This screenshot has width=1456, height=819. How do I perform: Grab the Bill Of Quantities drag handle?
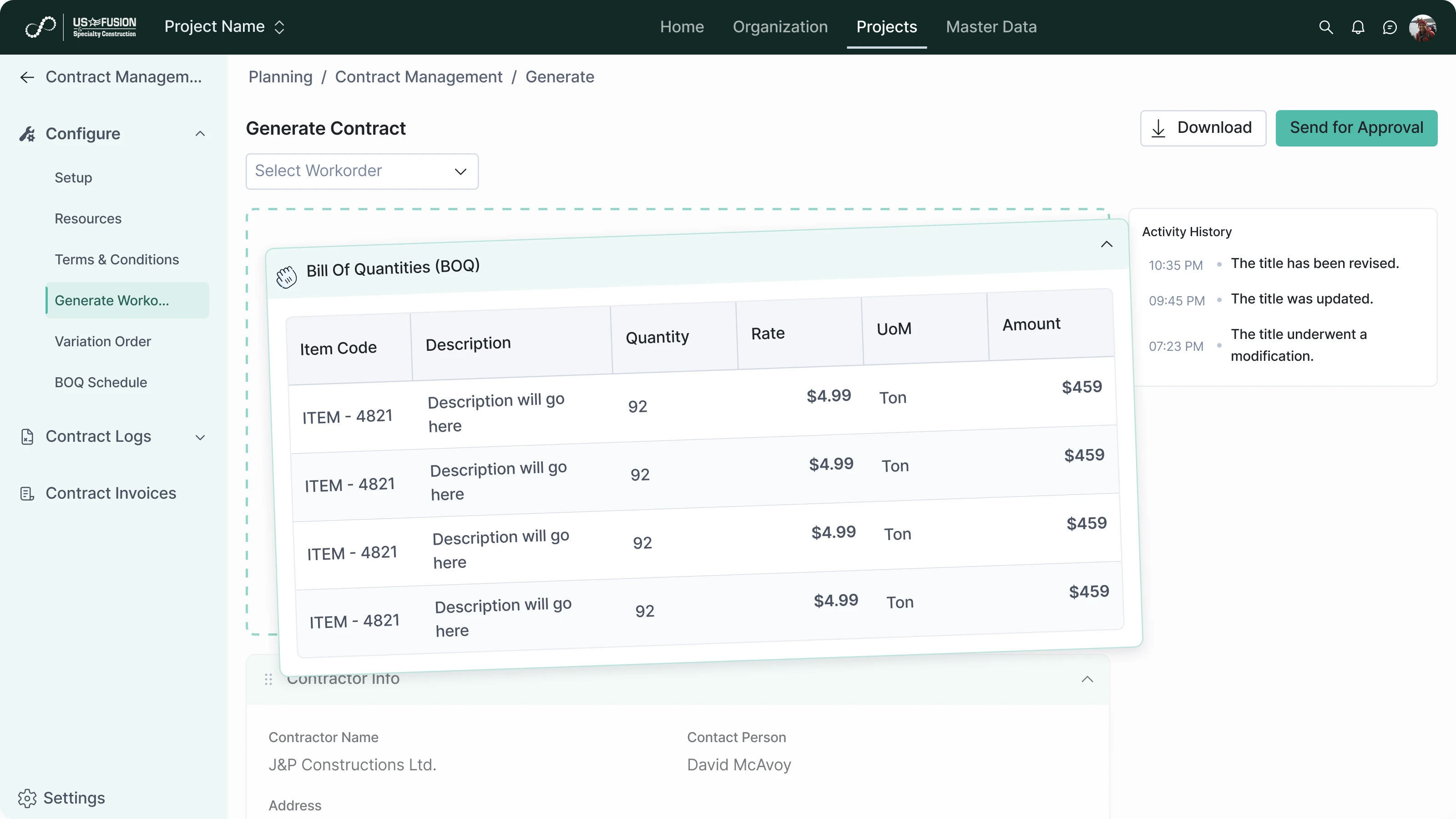coord(286,276)
